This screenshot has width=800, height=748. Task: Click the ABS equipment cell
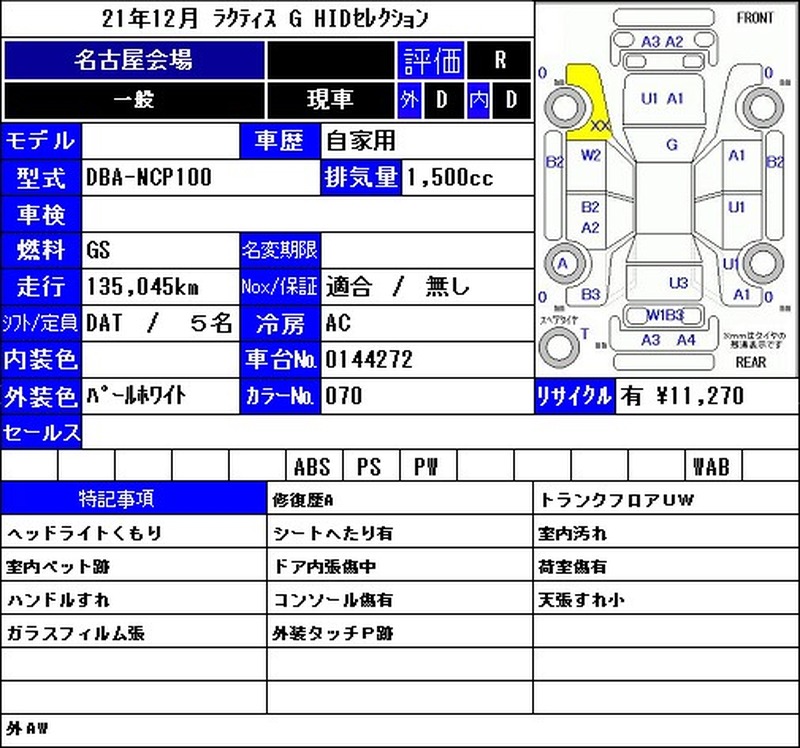313,466
